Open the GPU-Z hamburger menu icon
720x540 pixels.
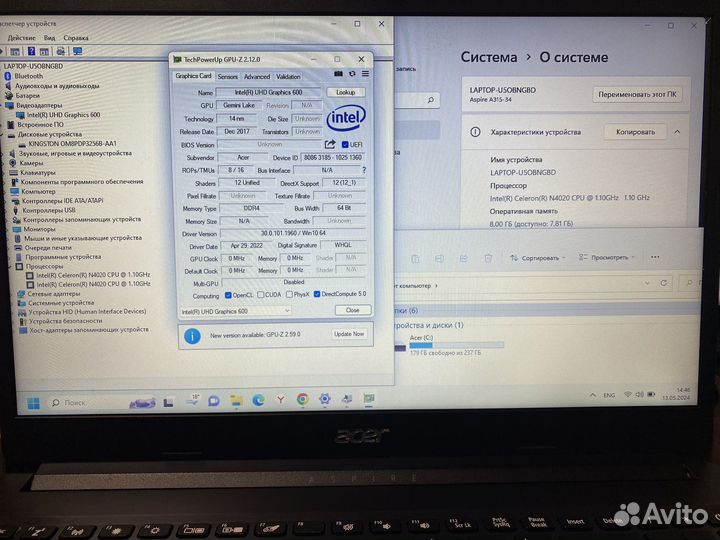[365, 74]
